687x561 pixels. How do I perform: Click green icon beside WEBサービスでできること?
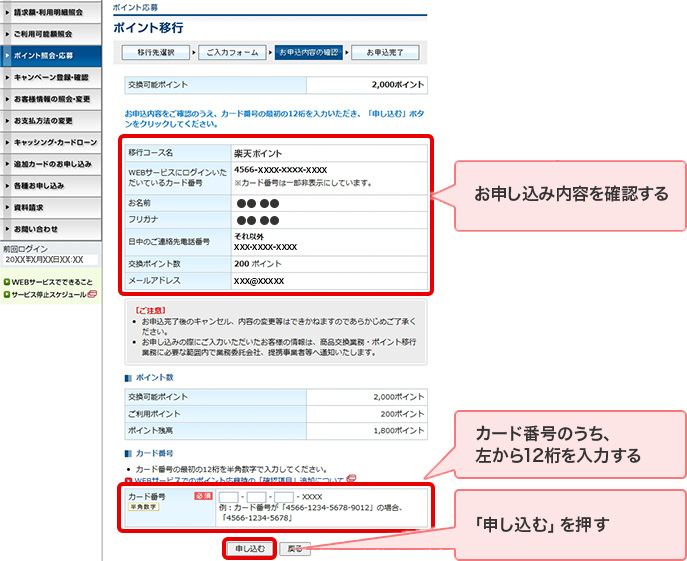click(6, 282)
